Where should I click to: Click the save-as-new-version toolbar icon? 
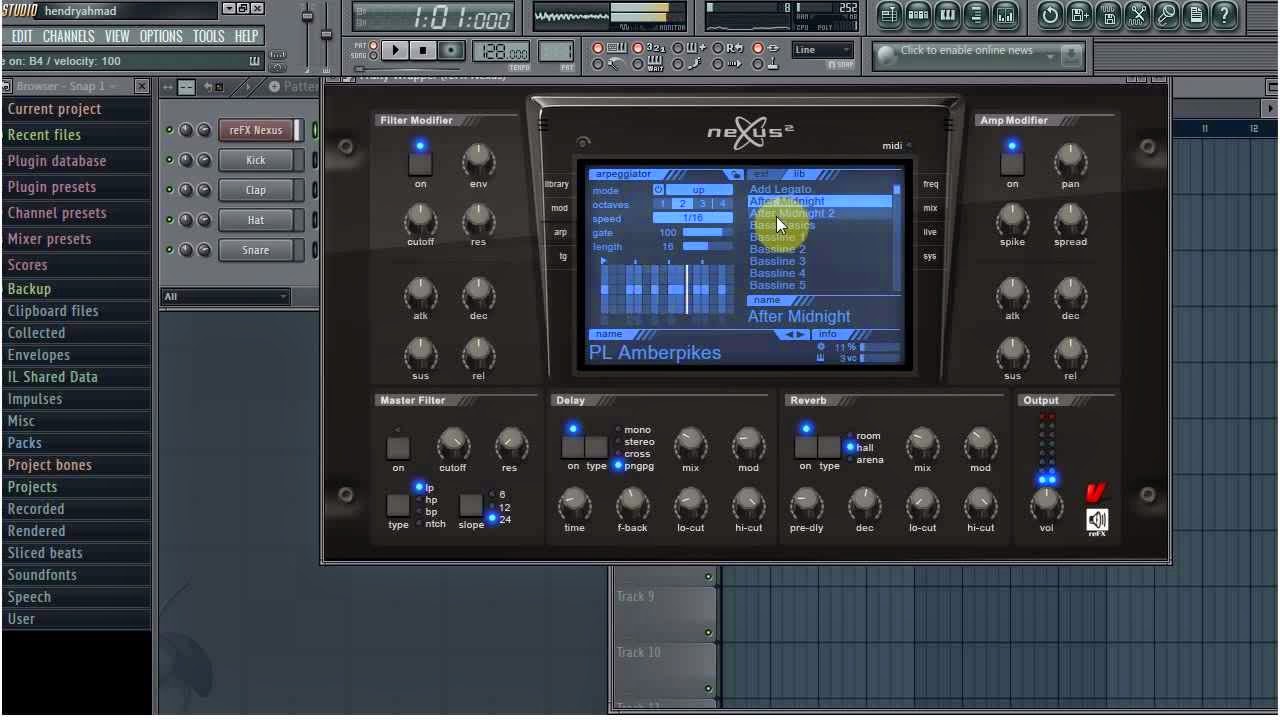coord(1079,15)
